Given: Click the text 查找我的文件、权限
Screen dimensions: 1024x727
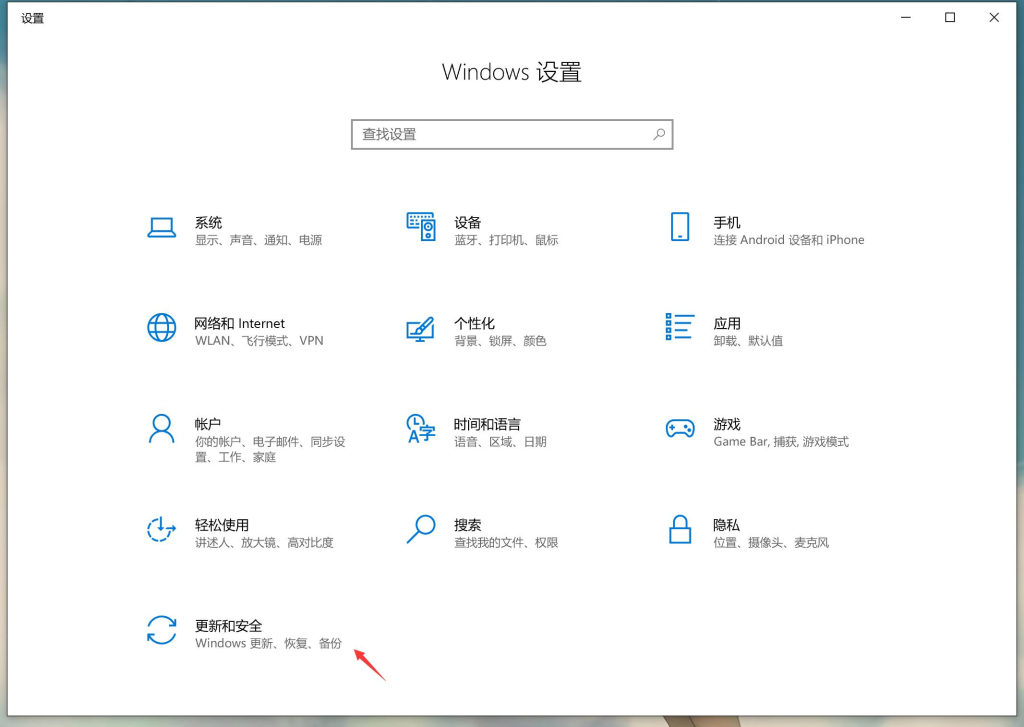Looking at the screenshot, I should [506, 543].
